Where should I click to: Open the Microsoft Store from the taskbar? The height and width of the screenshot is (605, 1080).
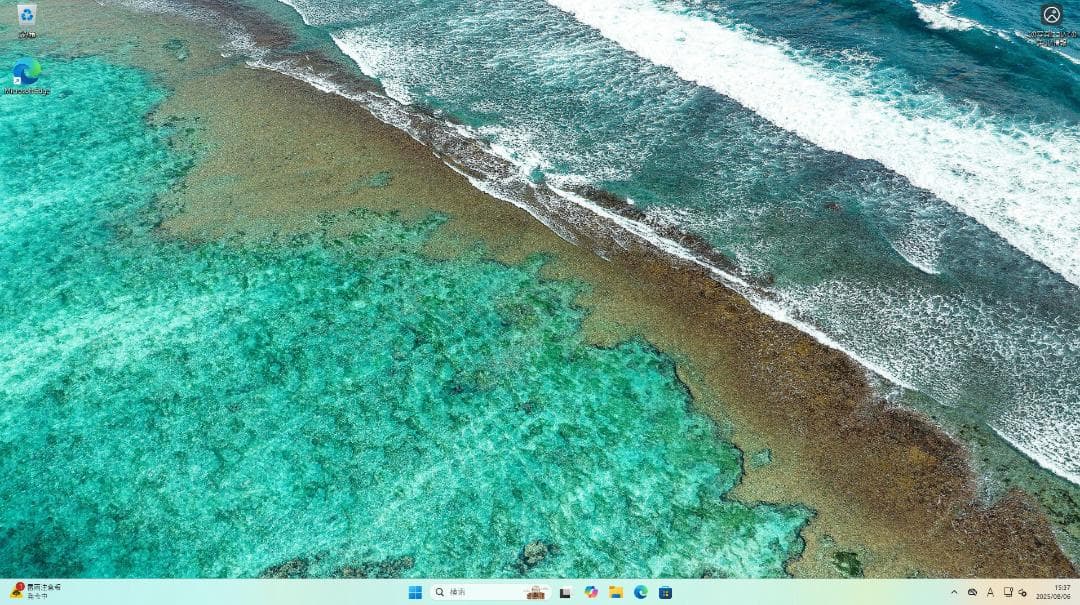point(665,591)
